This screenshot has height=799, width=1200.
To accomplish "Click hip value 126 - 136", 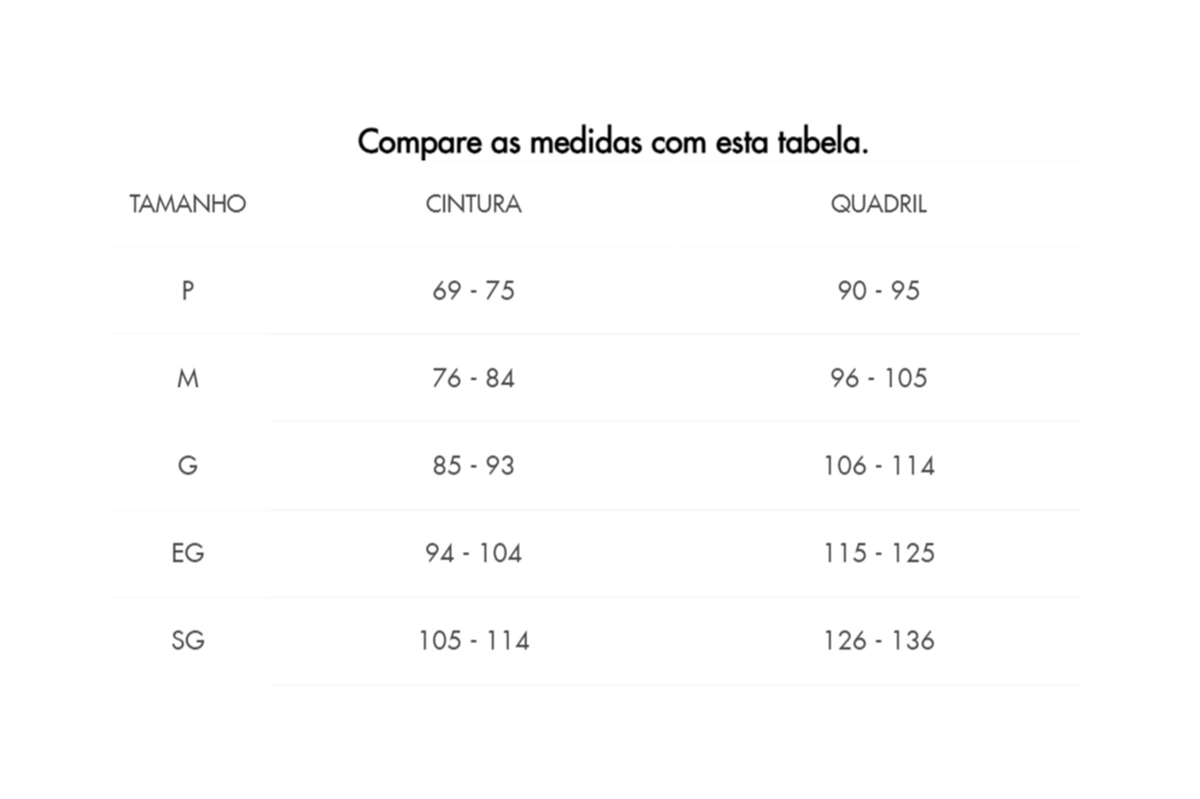I will [x=879, y=640].
